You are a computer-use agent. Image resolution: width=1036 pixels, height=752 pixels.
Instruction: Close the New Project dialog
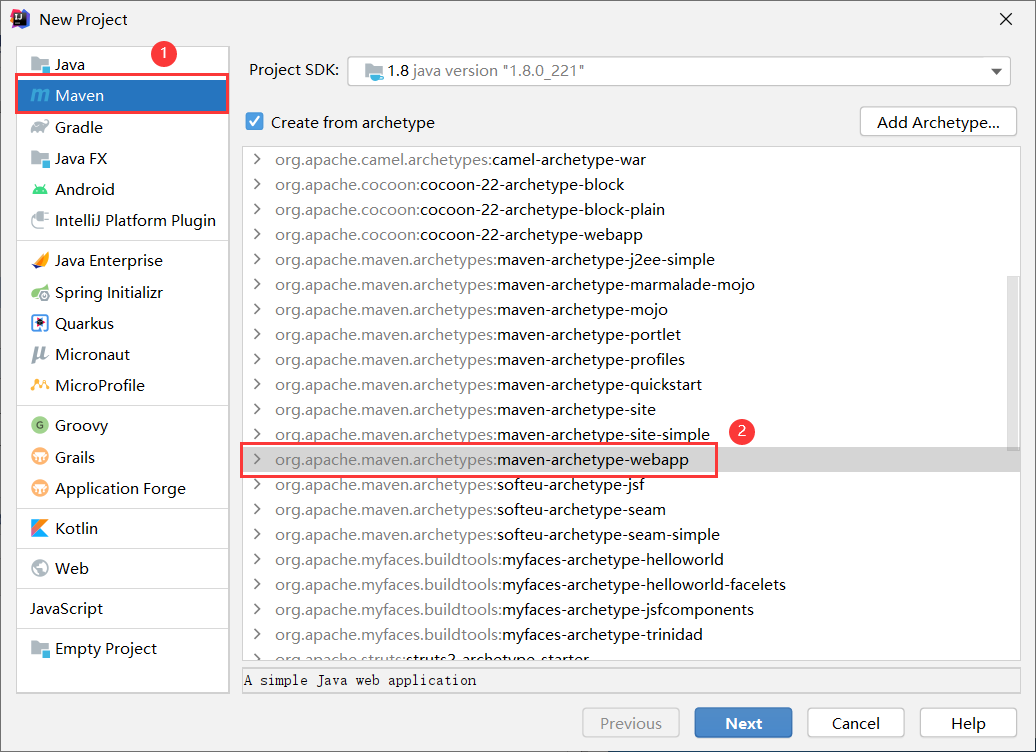(x=1006, y=19)
